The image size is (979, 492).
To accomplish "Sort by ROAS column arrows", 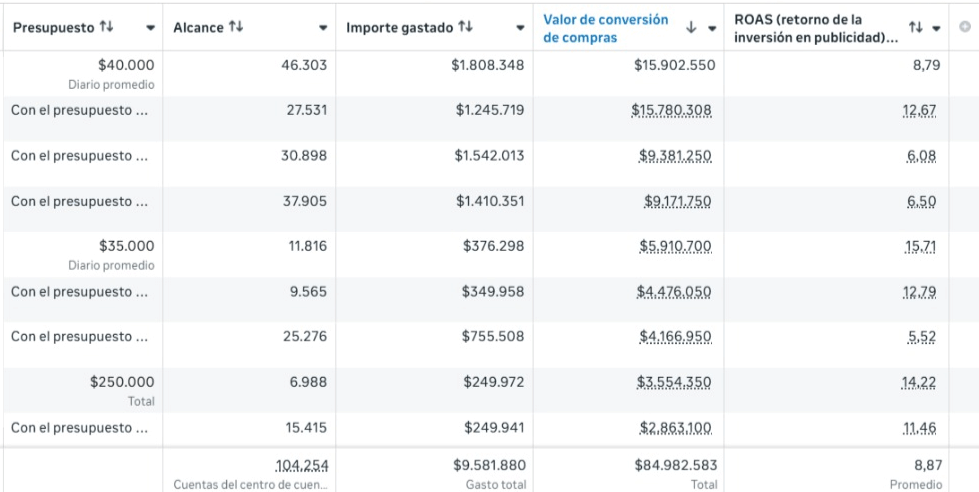I will point(916,28).
